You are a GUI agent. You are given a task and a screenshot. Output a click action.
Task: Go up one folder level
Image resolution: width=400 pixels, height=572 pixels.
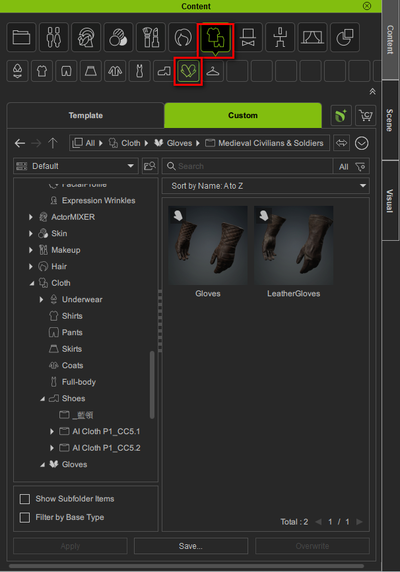[x=53, y=143]
